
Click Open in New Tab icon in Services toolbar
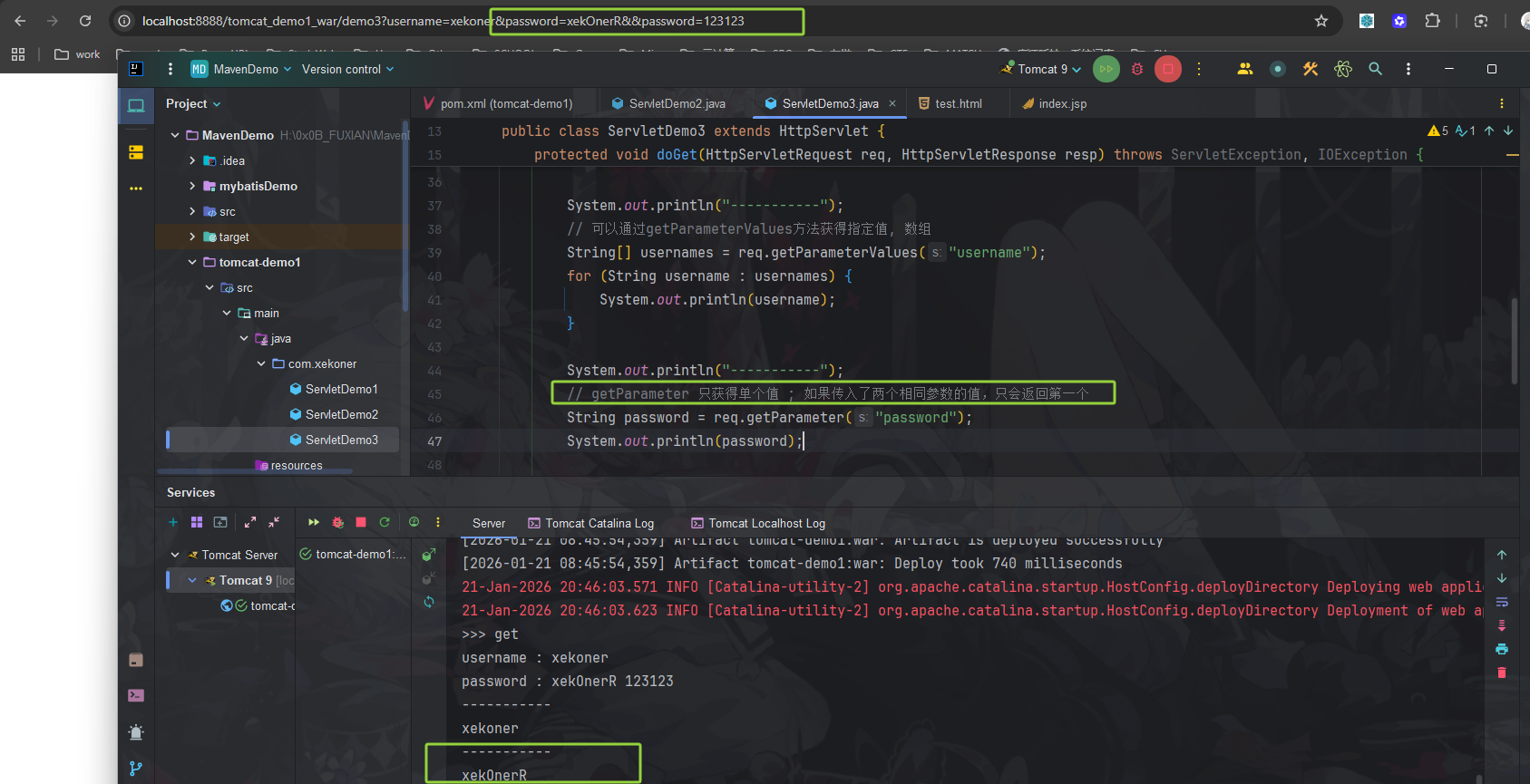tap(220, 522)
